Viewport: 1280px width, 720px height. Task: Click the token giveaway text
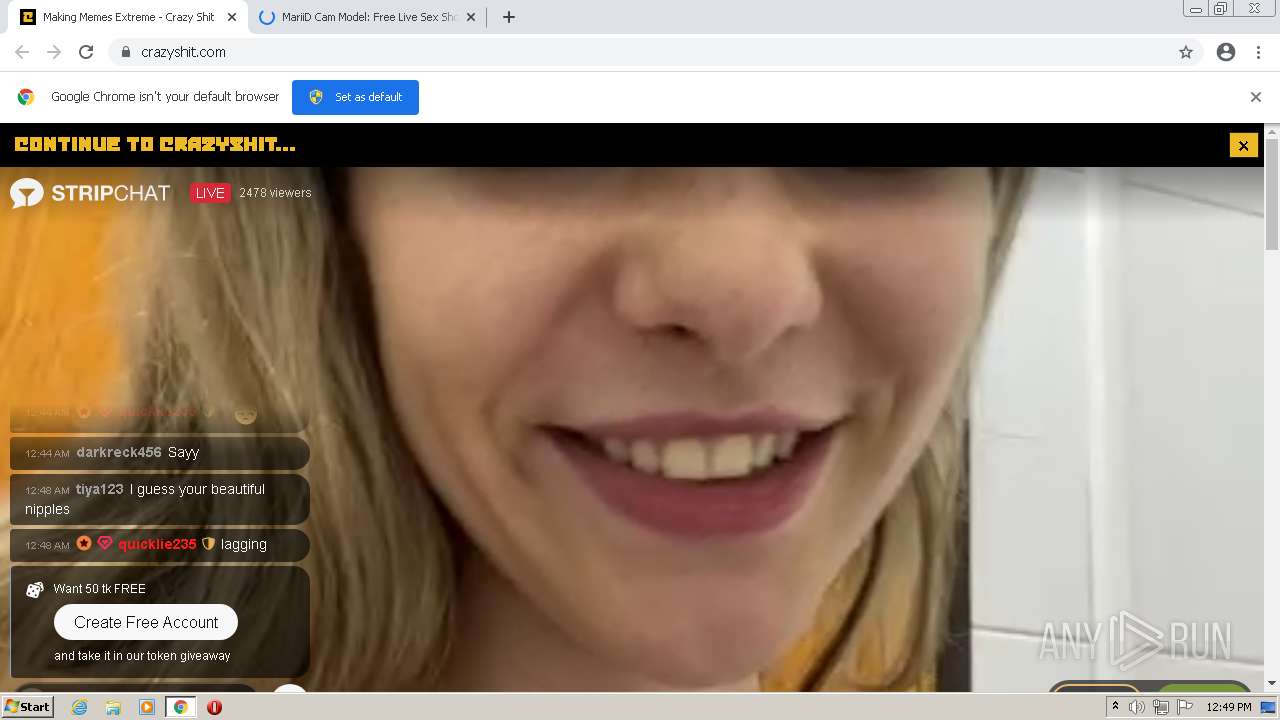142,656
